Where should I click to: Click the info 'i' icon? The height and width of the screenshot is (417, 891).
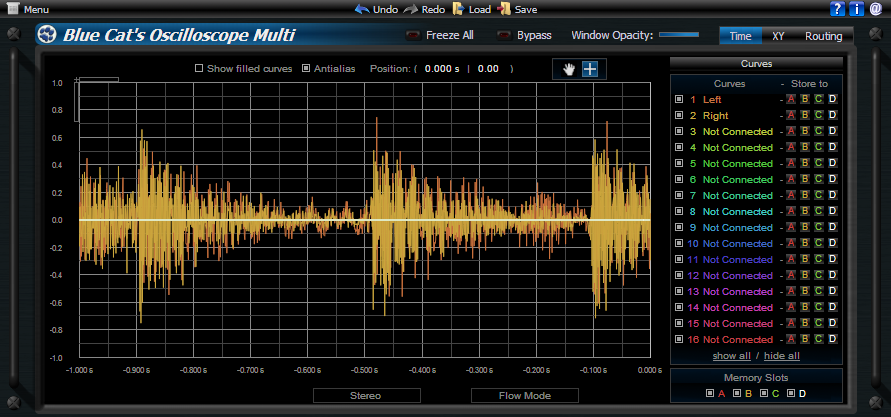(x=856, y=9)
